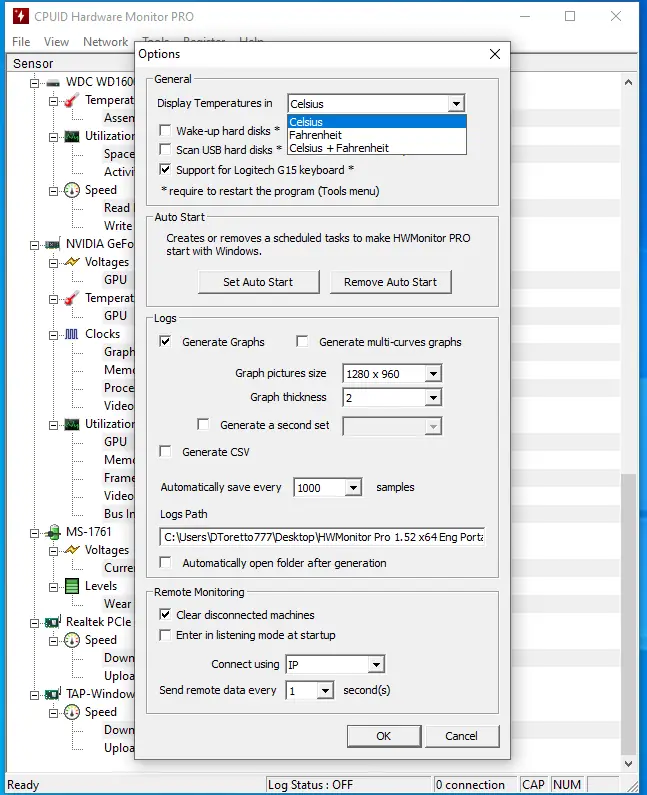
Task: Click the Voltages lightning icon under NVIDIA
Action: [72, 262]
